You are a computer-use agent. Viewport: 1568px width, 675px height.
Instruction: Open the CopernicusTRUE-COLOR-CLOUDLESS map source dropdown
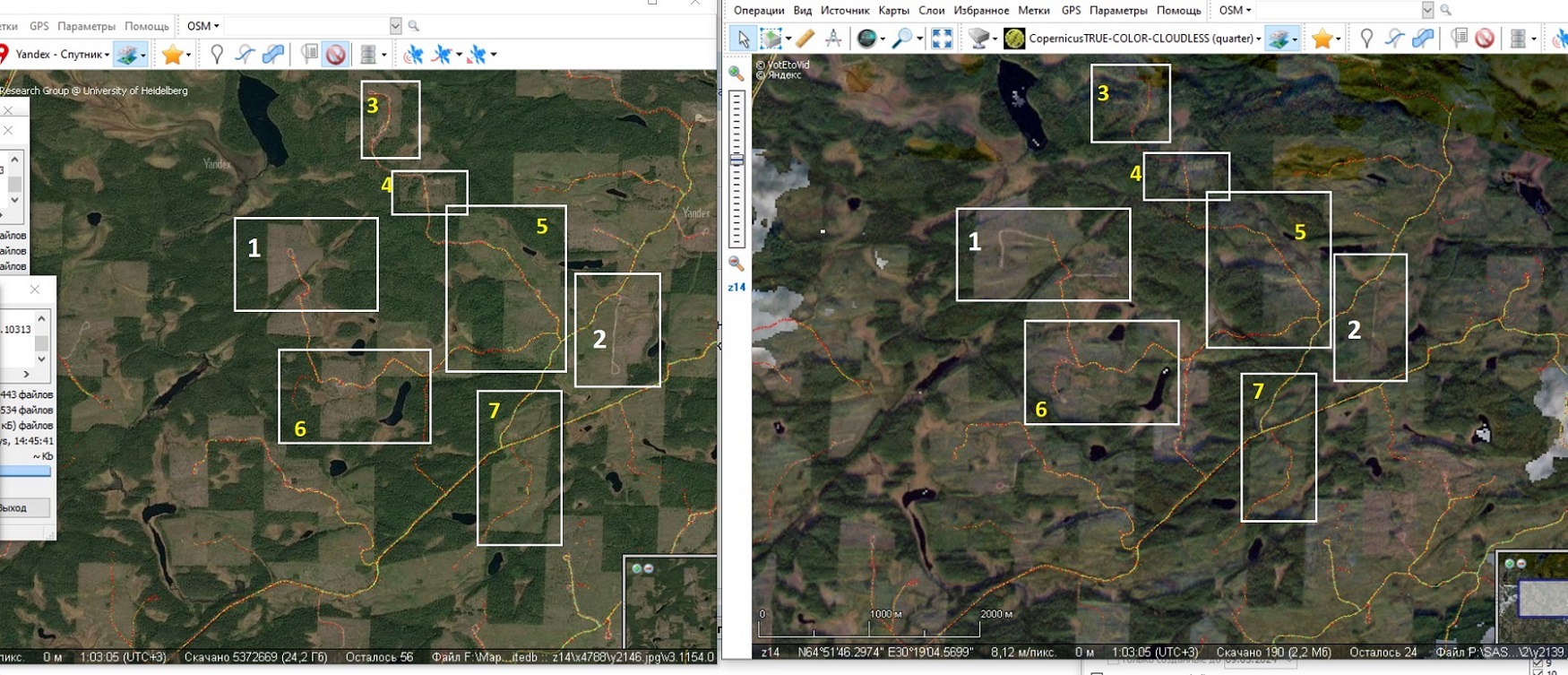(1136, 39)
